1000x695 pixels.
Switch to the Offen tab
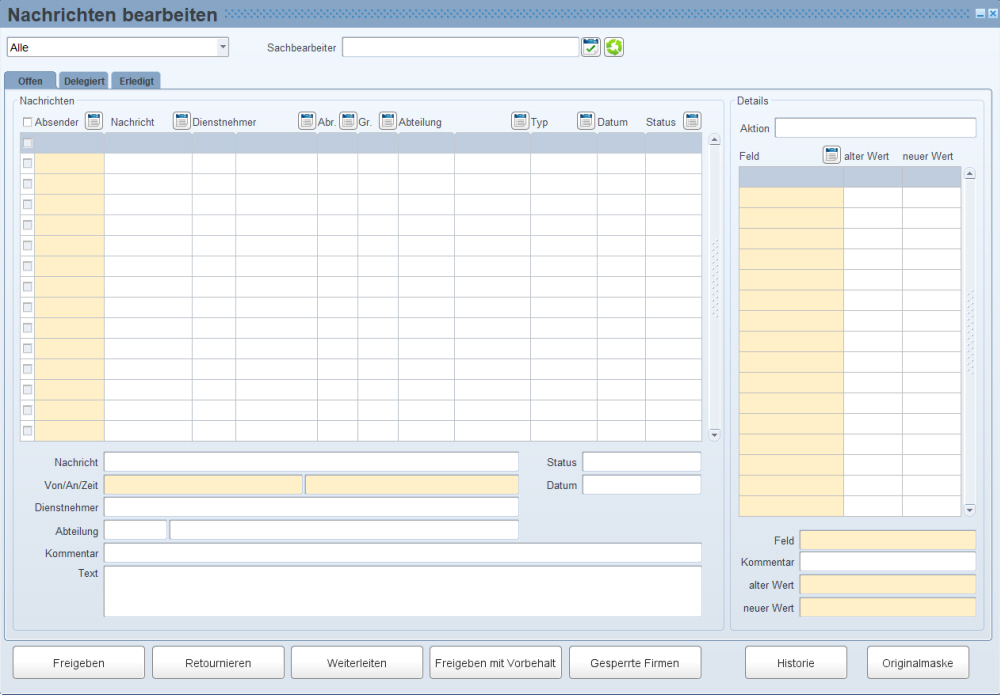click(x=30, y=81)
